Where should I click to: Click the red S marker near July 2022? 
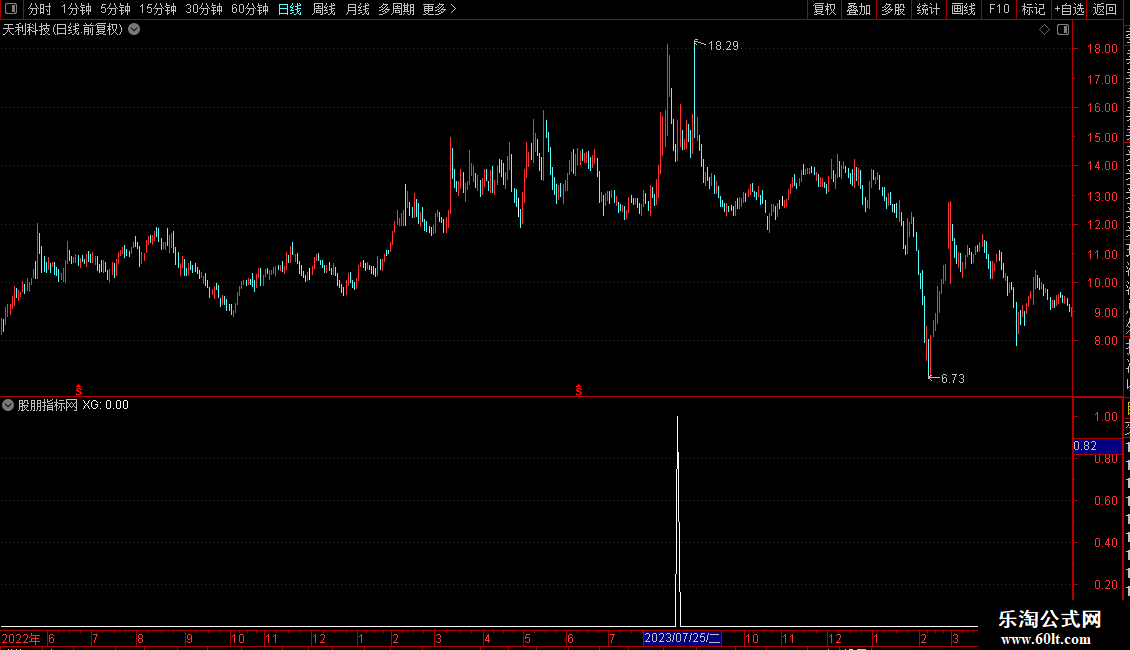[79, 390]
